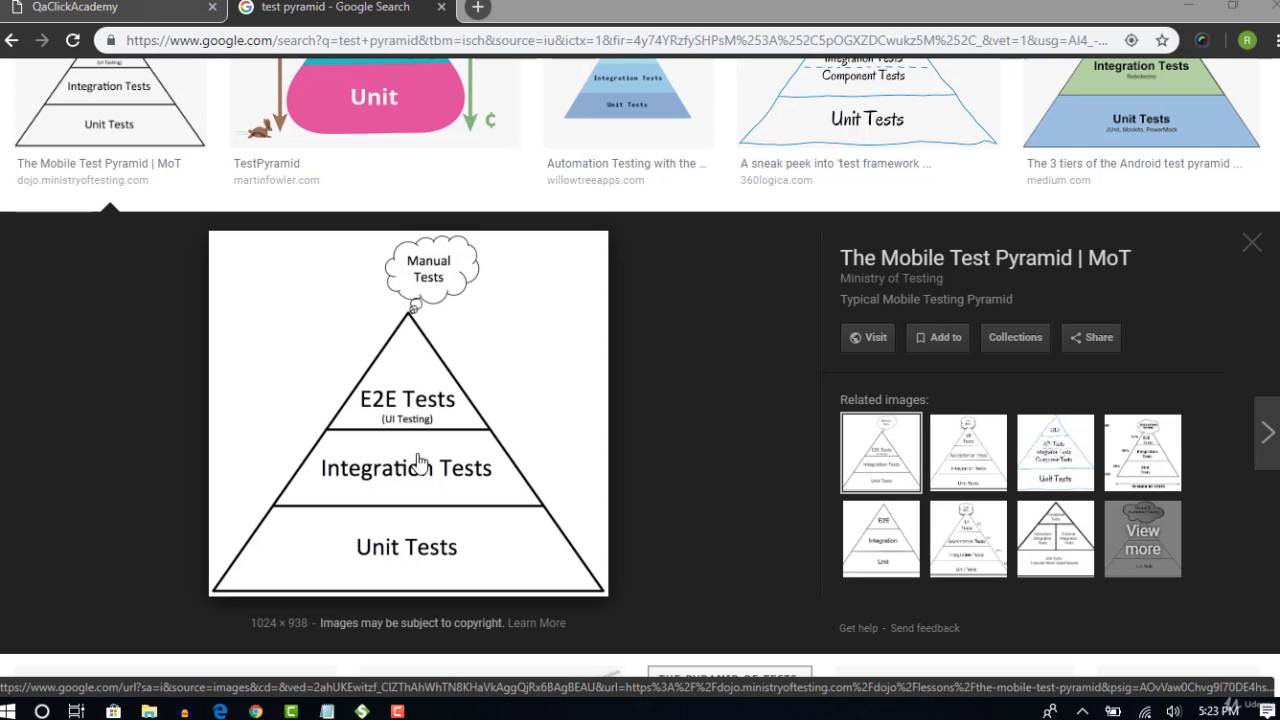
Task: Open Collections button
Action: pyautogui.click(x=1015, y=337)
